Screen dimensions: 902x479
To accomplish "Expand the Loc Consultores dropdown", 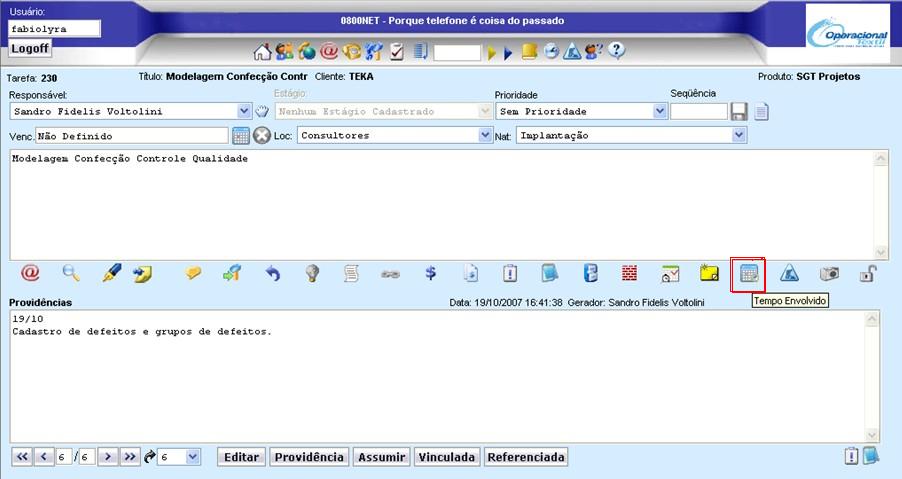I will coord(485,135).
